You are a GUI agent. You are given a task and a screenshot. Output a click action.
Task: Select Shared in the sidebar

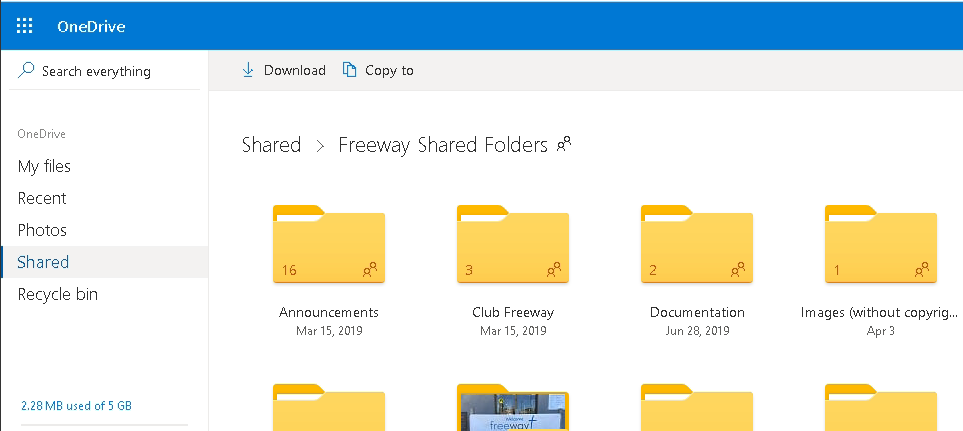tap(43, 262)
